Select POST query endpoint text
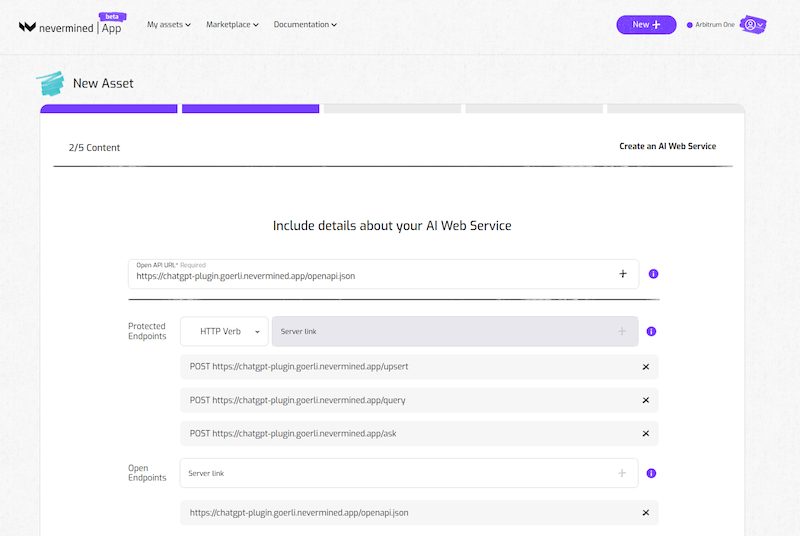 click(297, 400)
